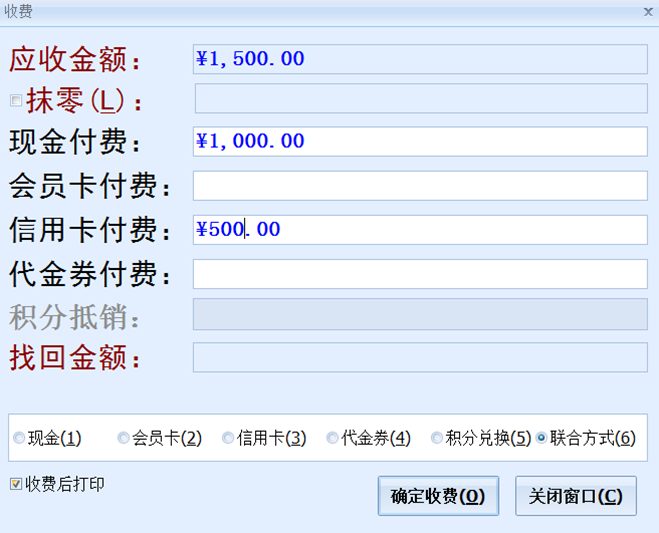Image resolution: width=659 pixels, height=533 pixels.
Task: Toggle the 收费后打印 checkbox
Action: tap(15, 484)
